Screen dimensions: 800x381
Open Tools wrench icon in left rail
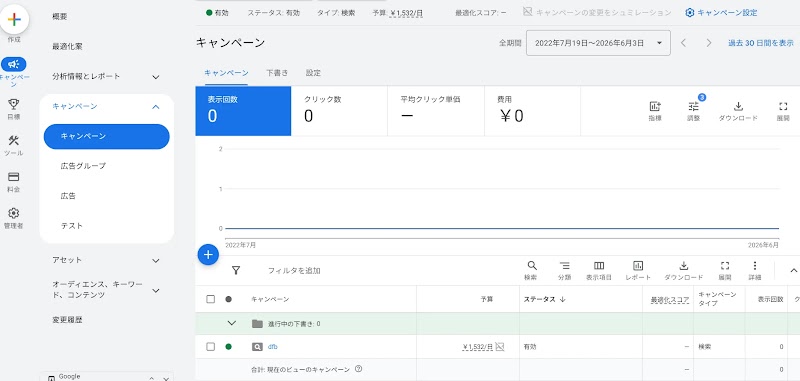[14, 141]
